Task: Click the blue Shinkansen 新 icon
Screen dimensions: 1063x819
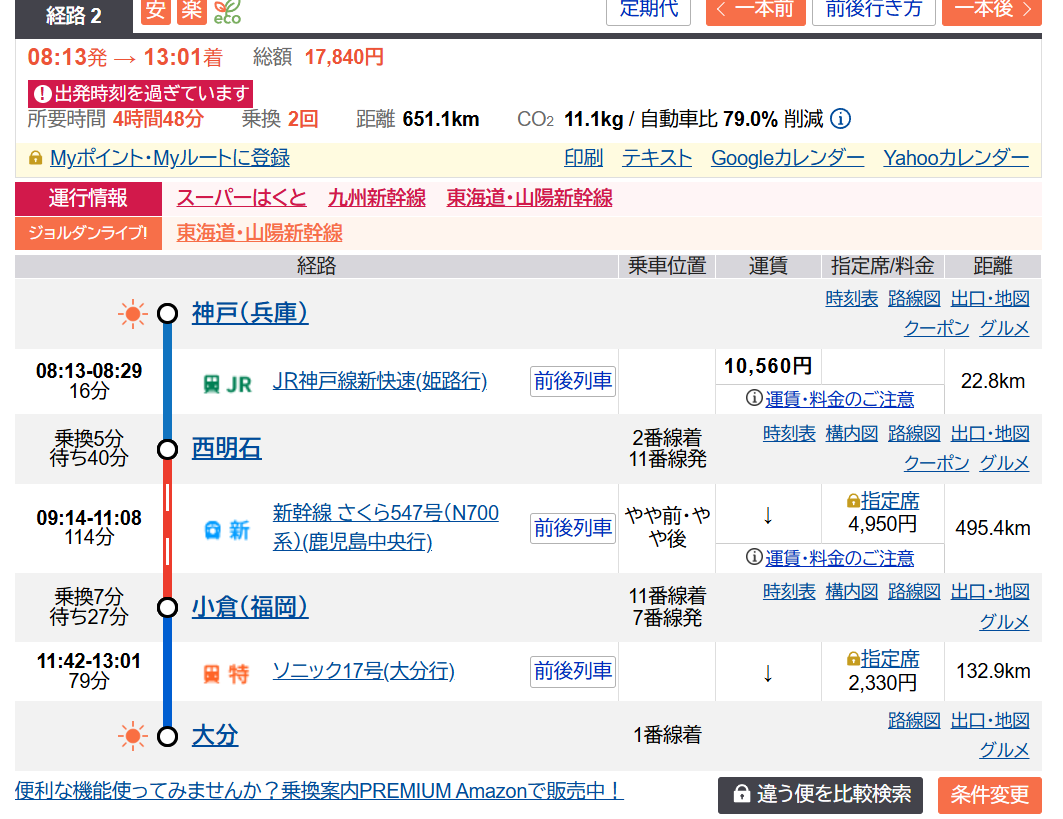Action: [227, 530]
